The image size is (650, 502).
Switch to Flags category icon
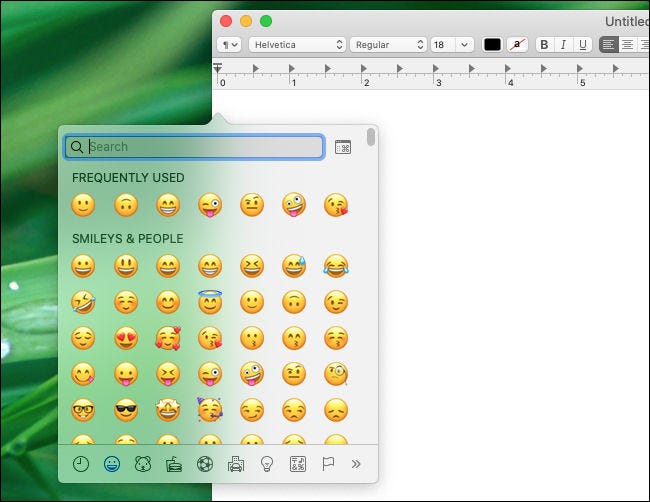328,464
